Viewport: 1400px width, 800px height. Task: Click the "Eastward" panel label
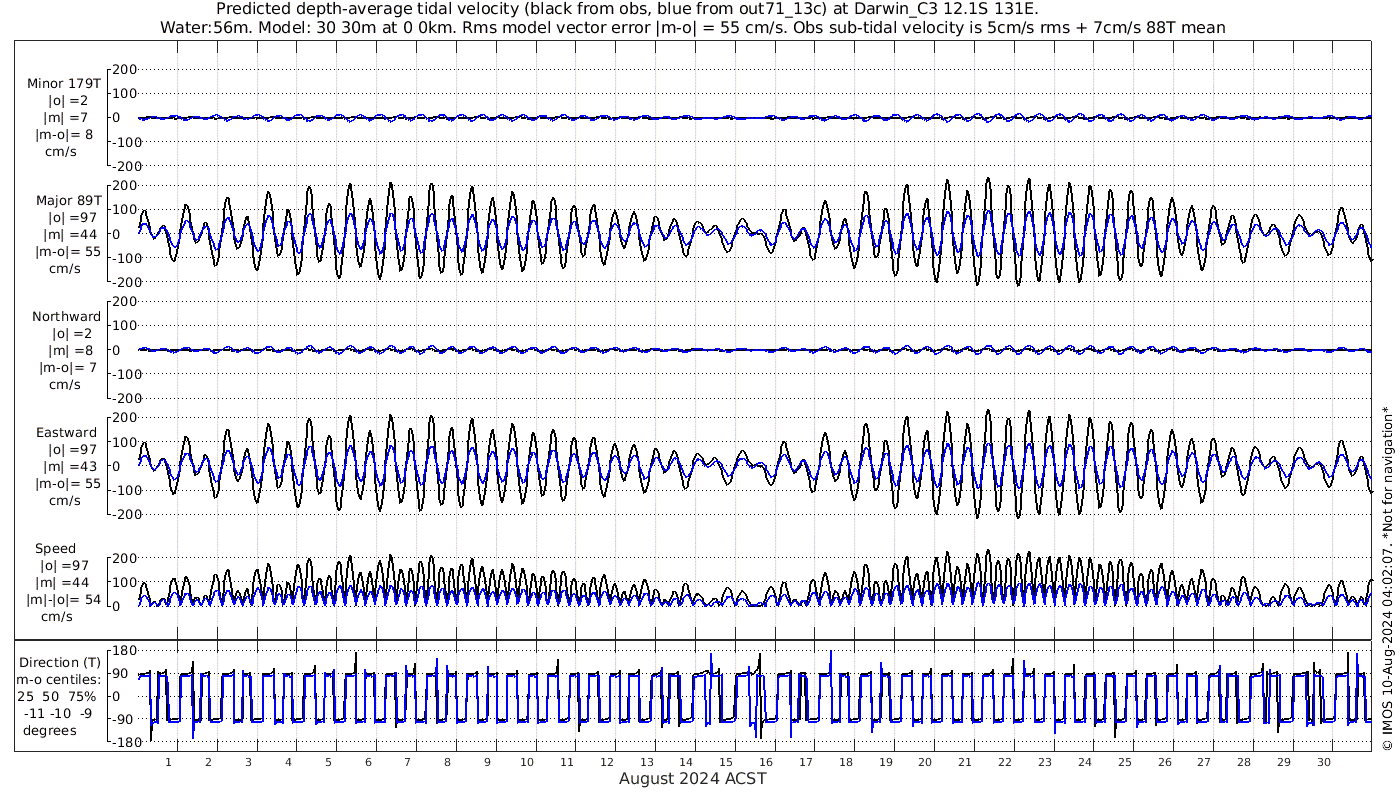tap(66, 432)
